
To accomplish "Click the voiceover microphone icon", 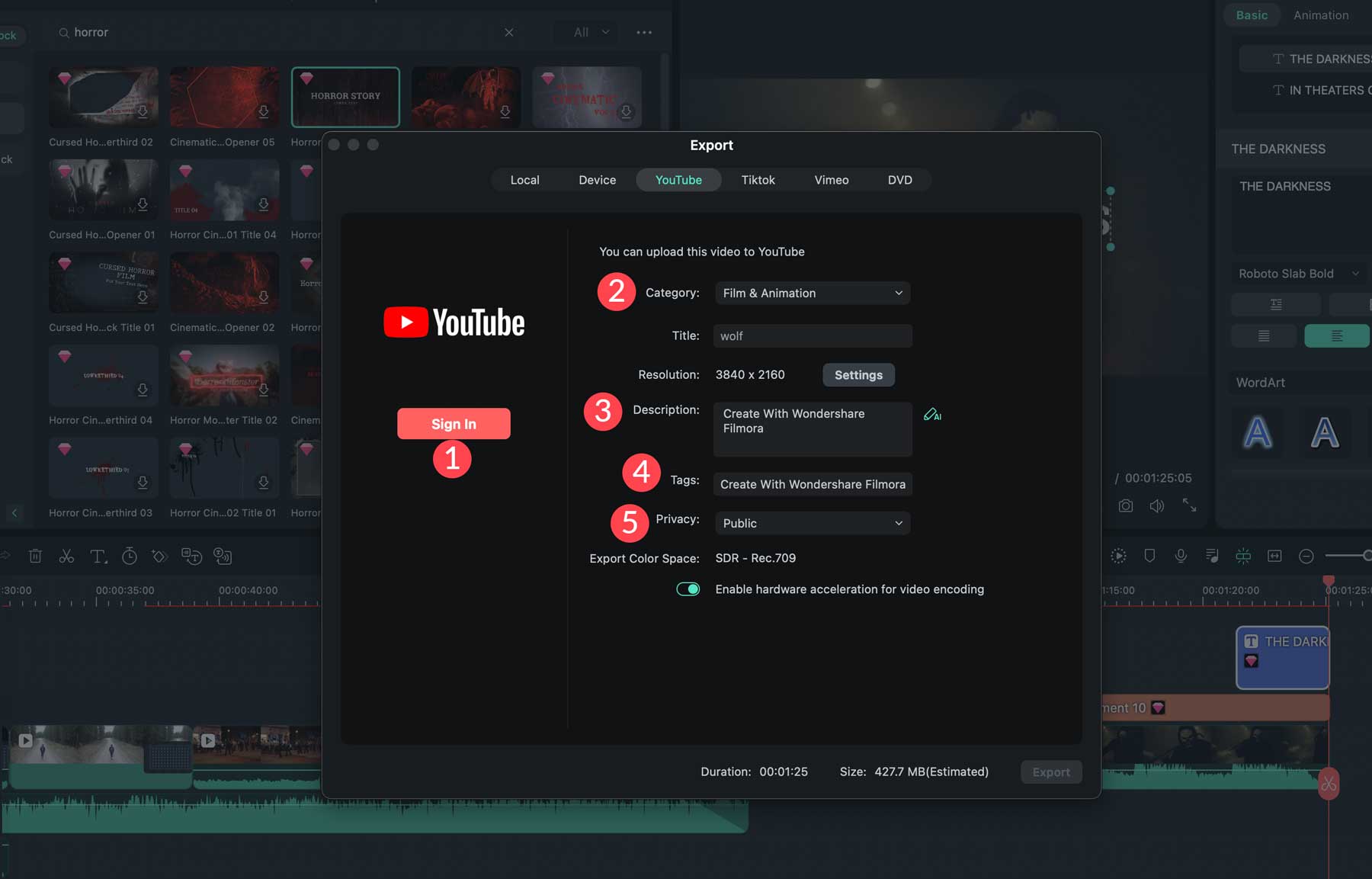I will pos(1181,556).
